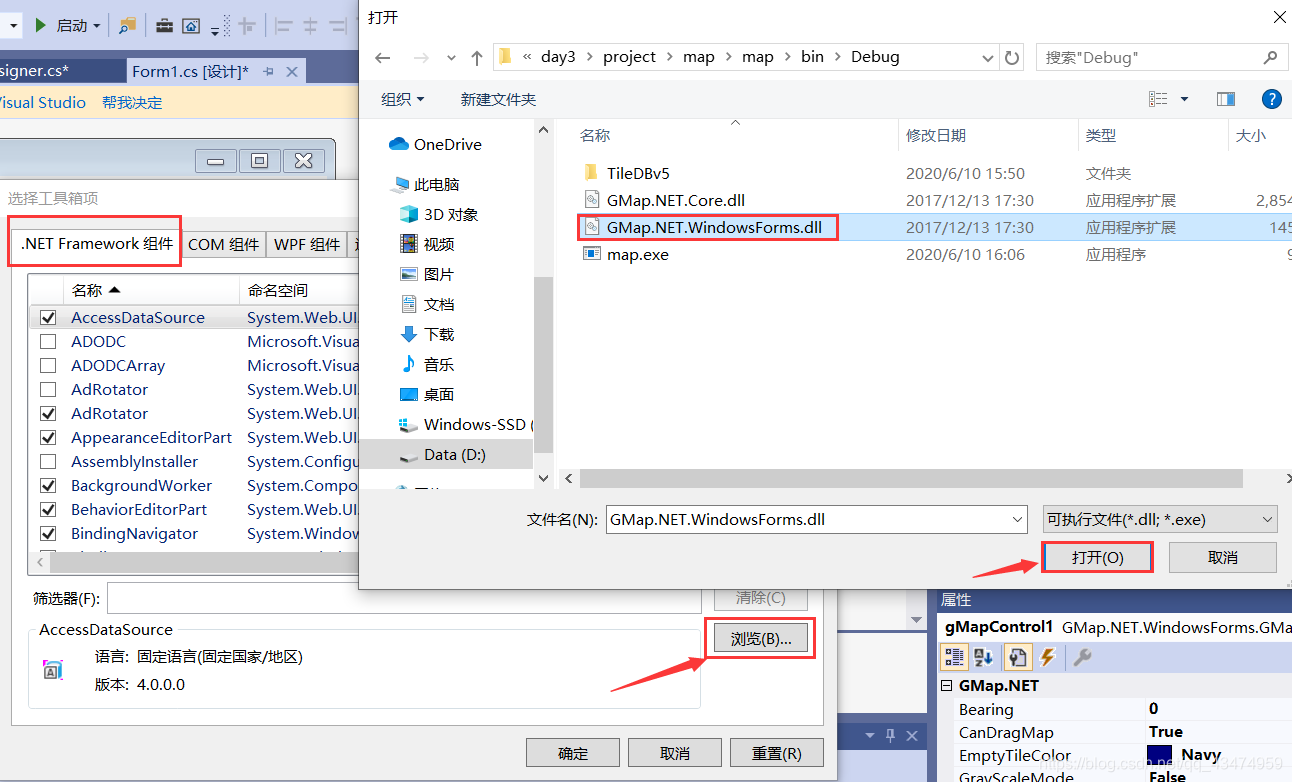Click the 浏览(B) browse button
Screen dimensions: 1292x782
[760, 637]
